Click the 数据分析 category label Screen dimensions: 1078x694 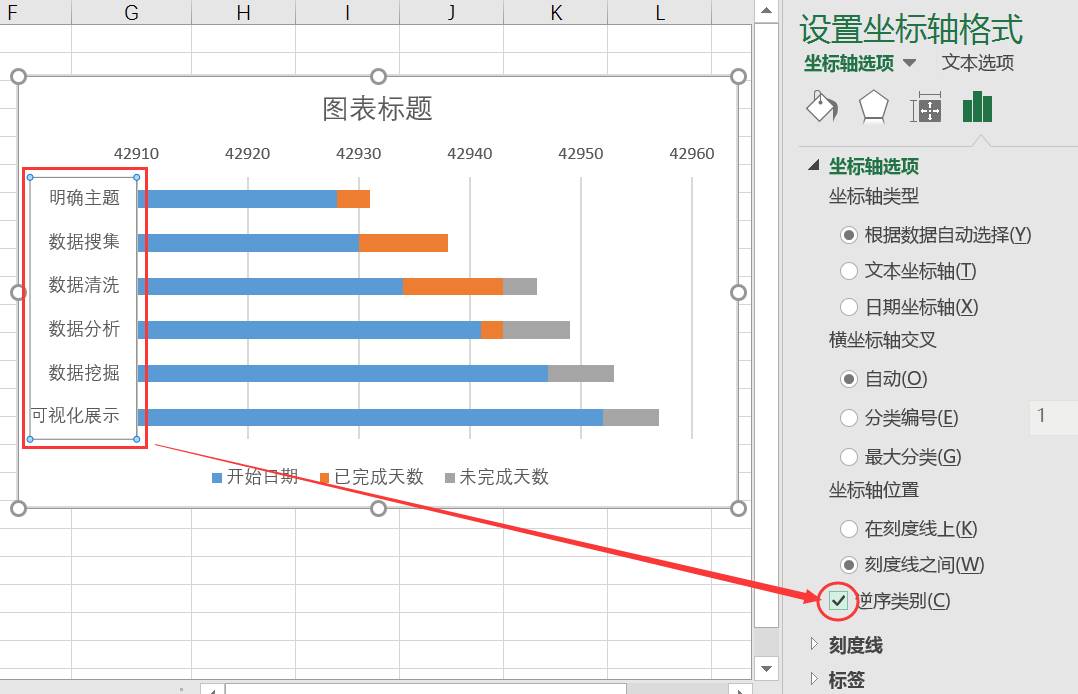point(85,329)
